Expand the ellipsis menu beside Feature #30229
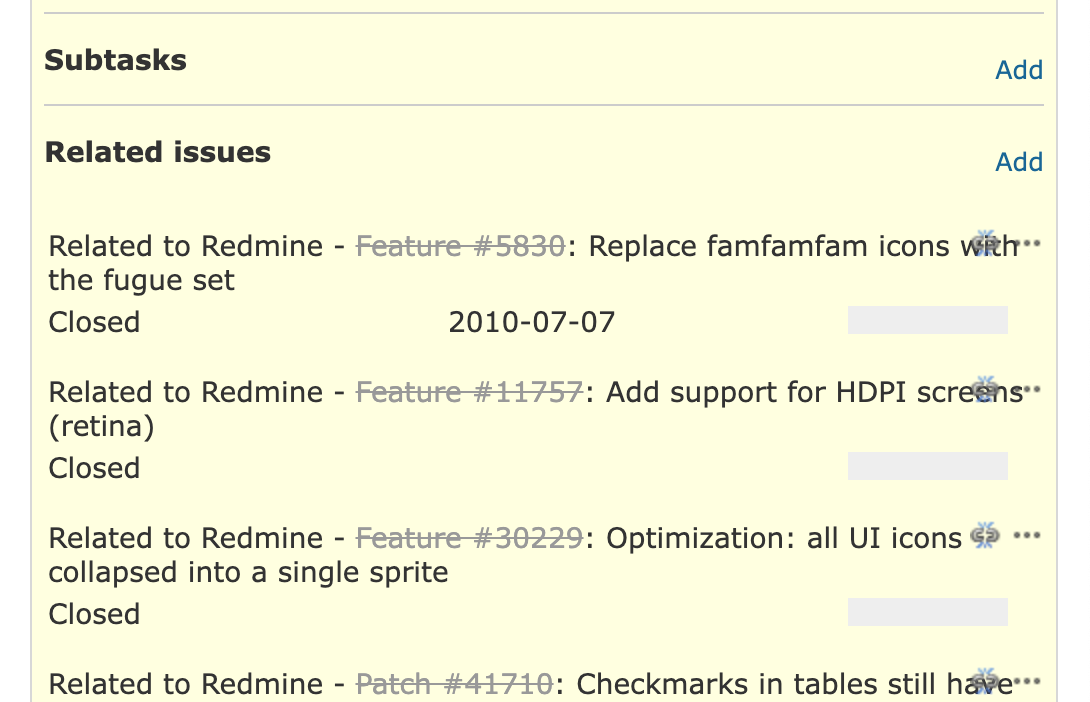 (x=1027, y=535)
